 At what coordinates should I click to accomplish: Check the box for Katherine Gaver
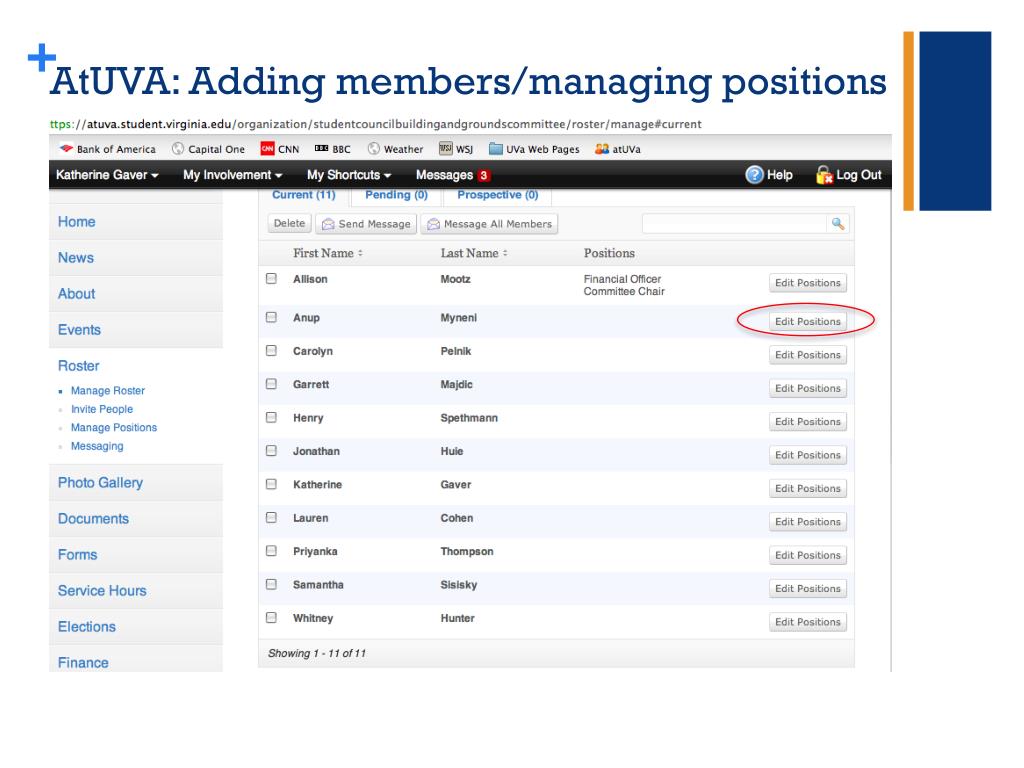272,484
